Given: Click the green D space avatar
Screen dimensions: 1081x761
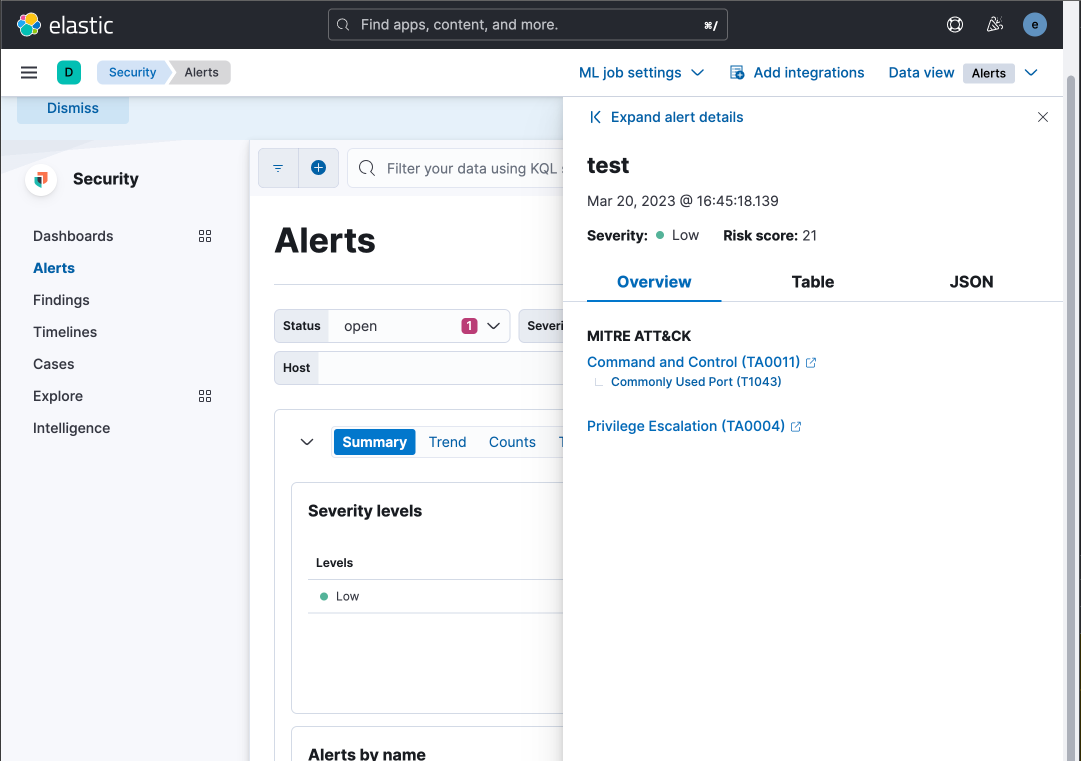Looking at the screenshot, I should click(x=69, y=72).
